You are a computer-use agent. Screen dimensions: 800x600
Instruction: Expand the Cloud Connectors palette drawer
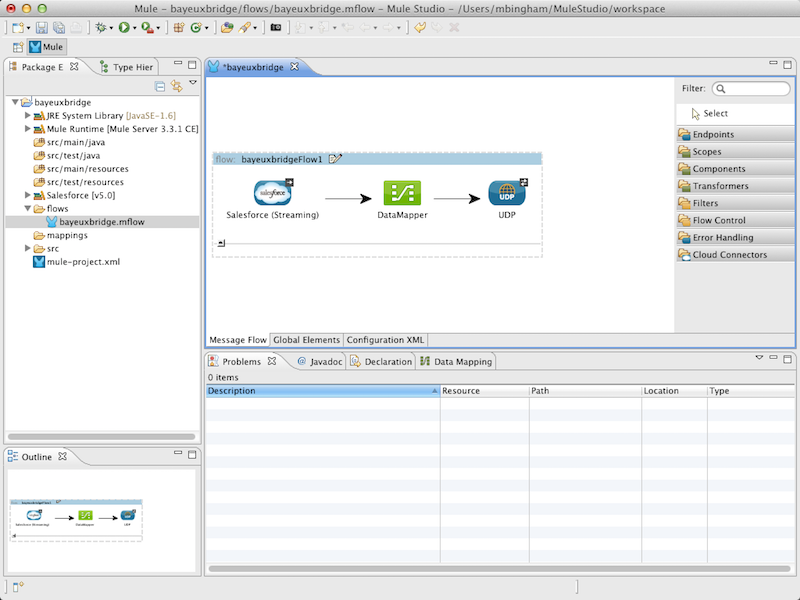point(735,255)
